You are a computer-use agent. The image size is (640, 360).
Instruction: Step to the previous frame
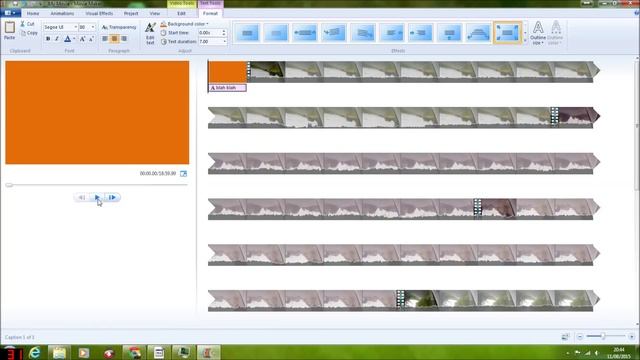pyautogui.click(x=82, y=198)
